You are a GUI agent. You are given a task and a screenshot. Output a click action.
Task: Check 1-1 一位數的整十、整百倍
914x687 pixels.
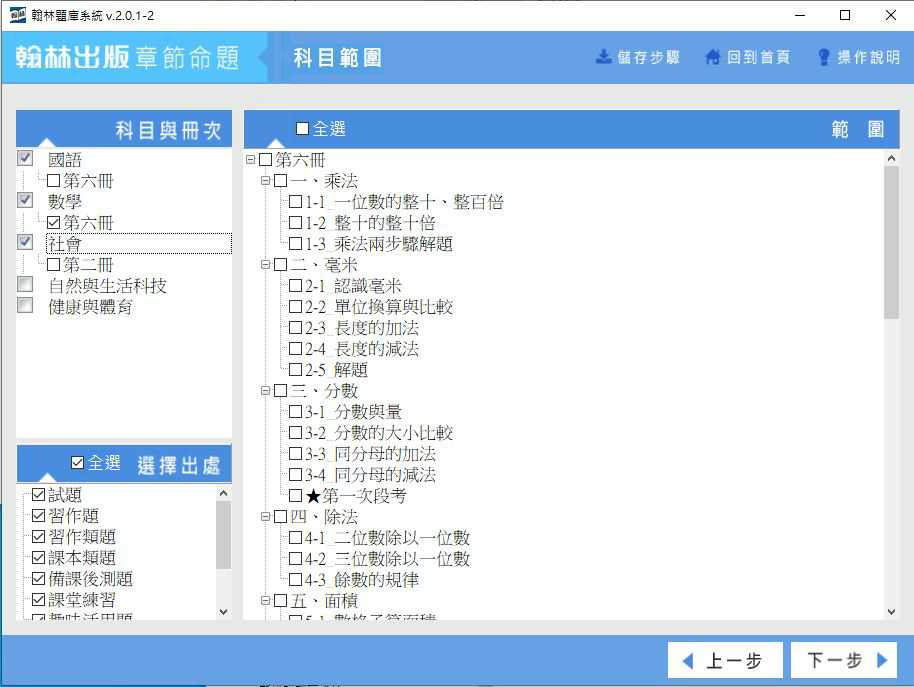pos(296,202)
